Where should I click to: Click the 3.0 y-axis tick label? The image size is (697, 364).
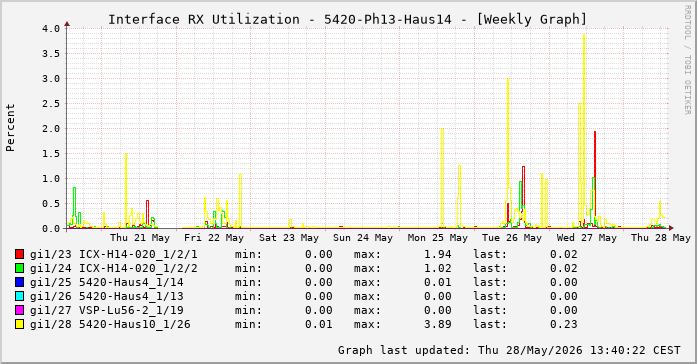[51, 79]
